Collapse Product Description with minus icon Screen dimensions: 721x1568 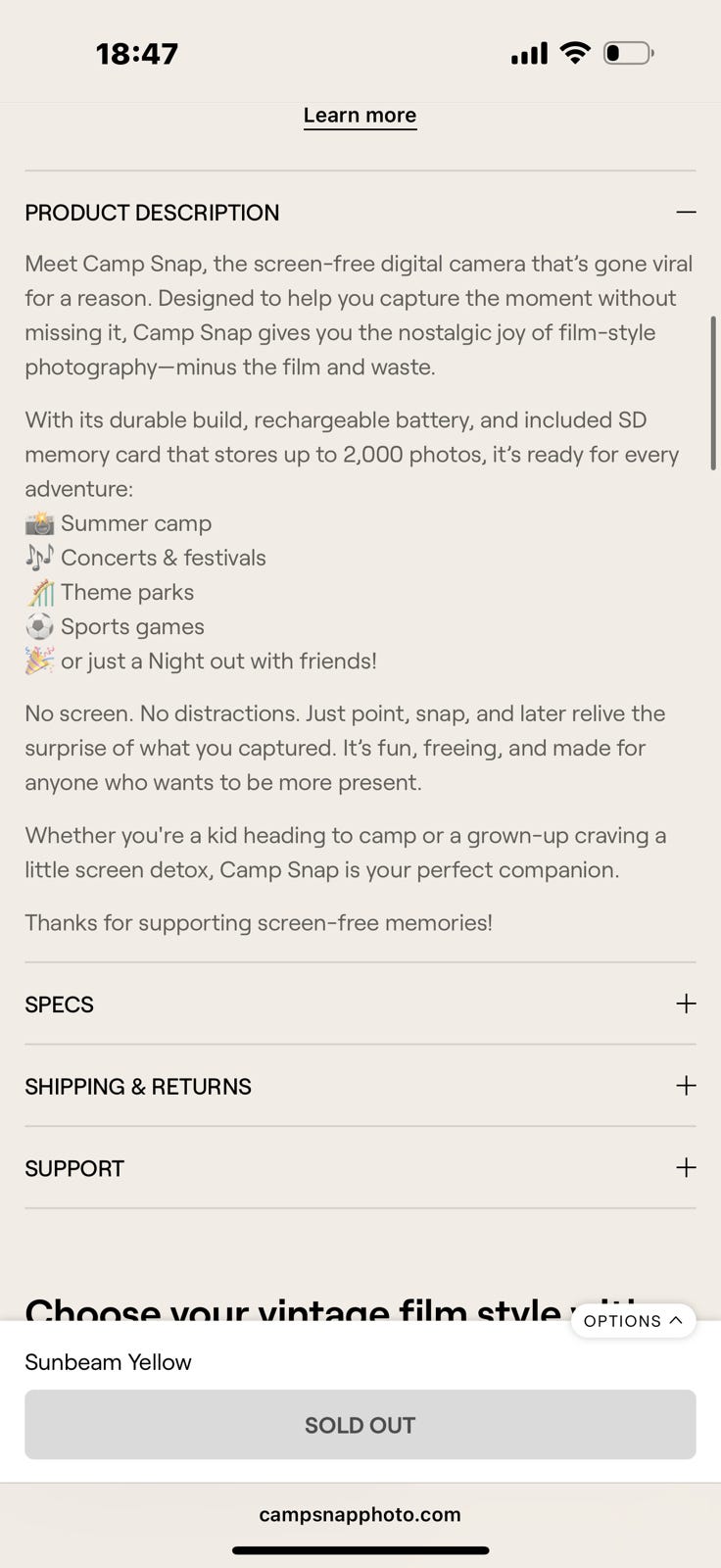(x=686, y=213)
